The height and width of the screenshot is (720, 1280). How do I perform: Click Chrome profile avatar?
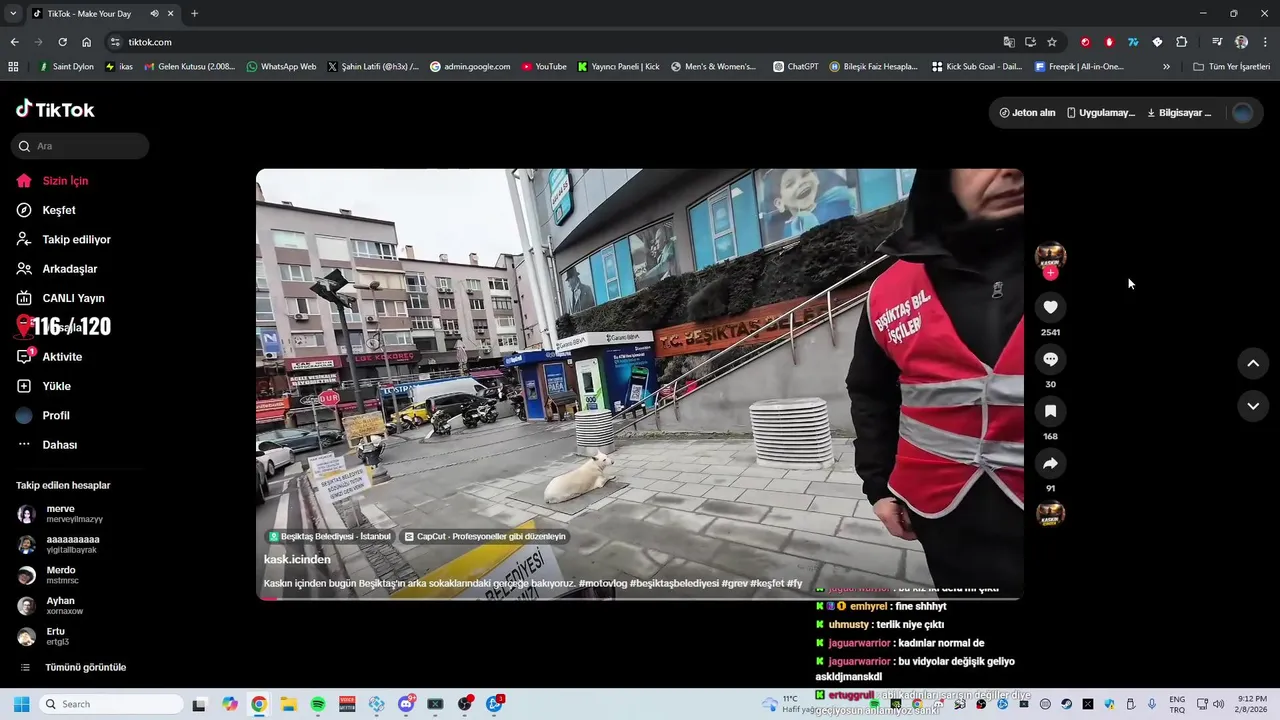pos(1241,42)
